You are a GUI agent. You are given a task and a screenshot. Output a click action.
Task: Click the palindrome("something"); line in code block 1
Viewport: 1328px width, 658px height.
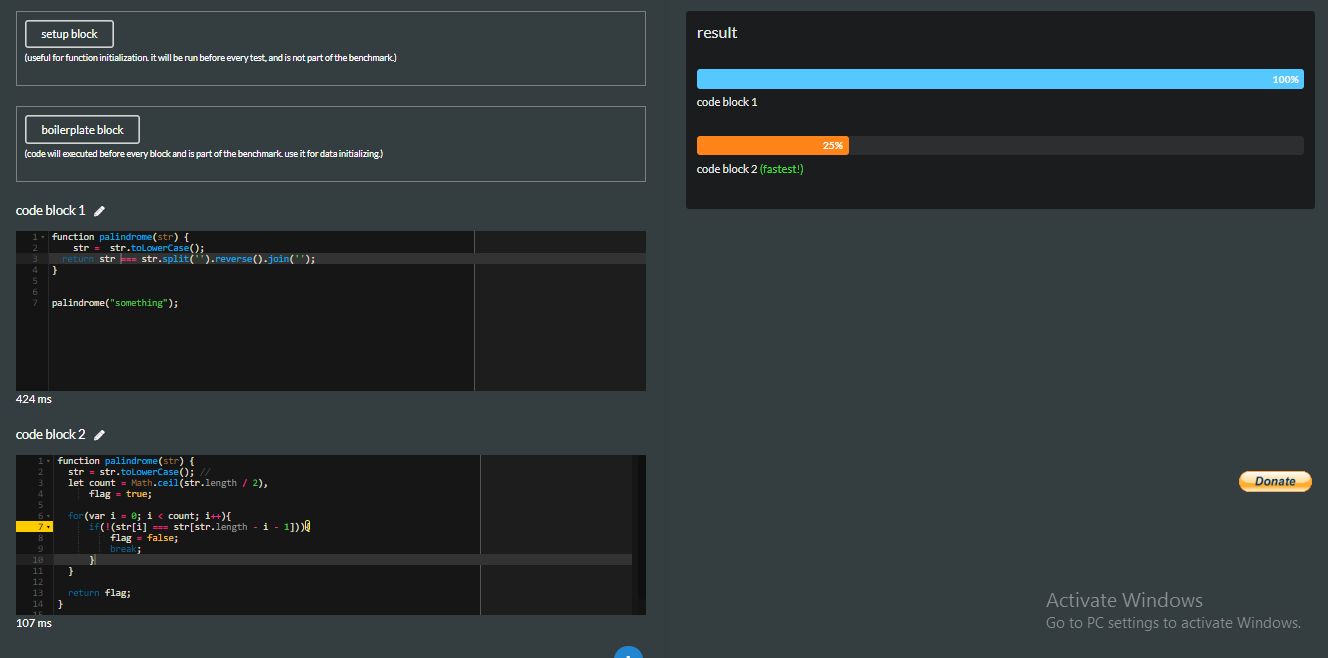(x=115, y=303)
